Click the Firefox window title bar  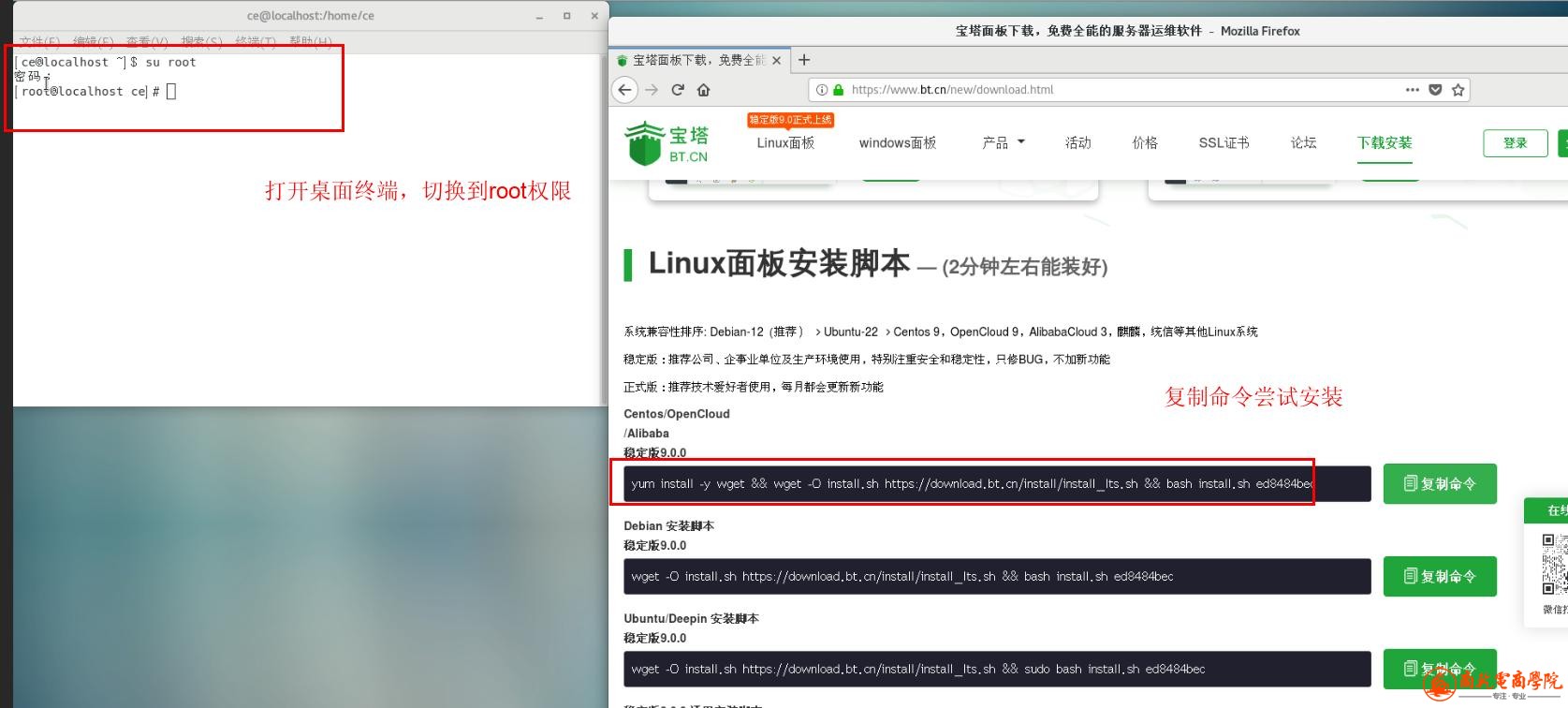coord(1127,31)
